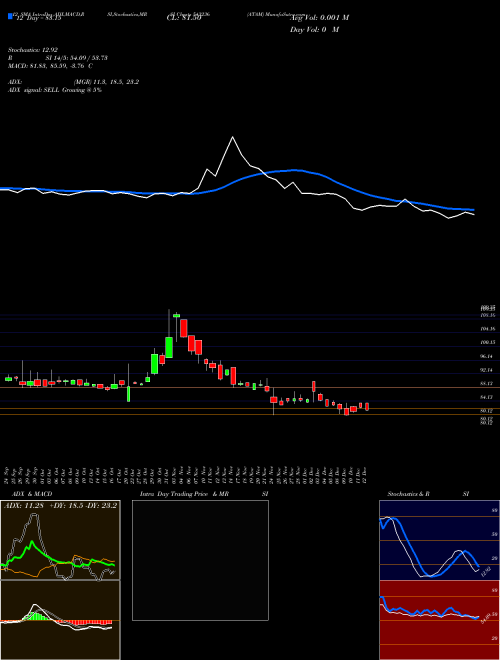
Task: Click the green ADX line peak in ADX panel
Action: pos(30,543)
